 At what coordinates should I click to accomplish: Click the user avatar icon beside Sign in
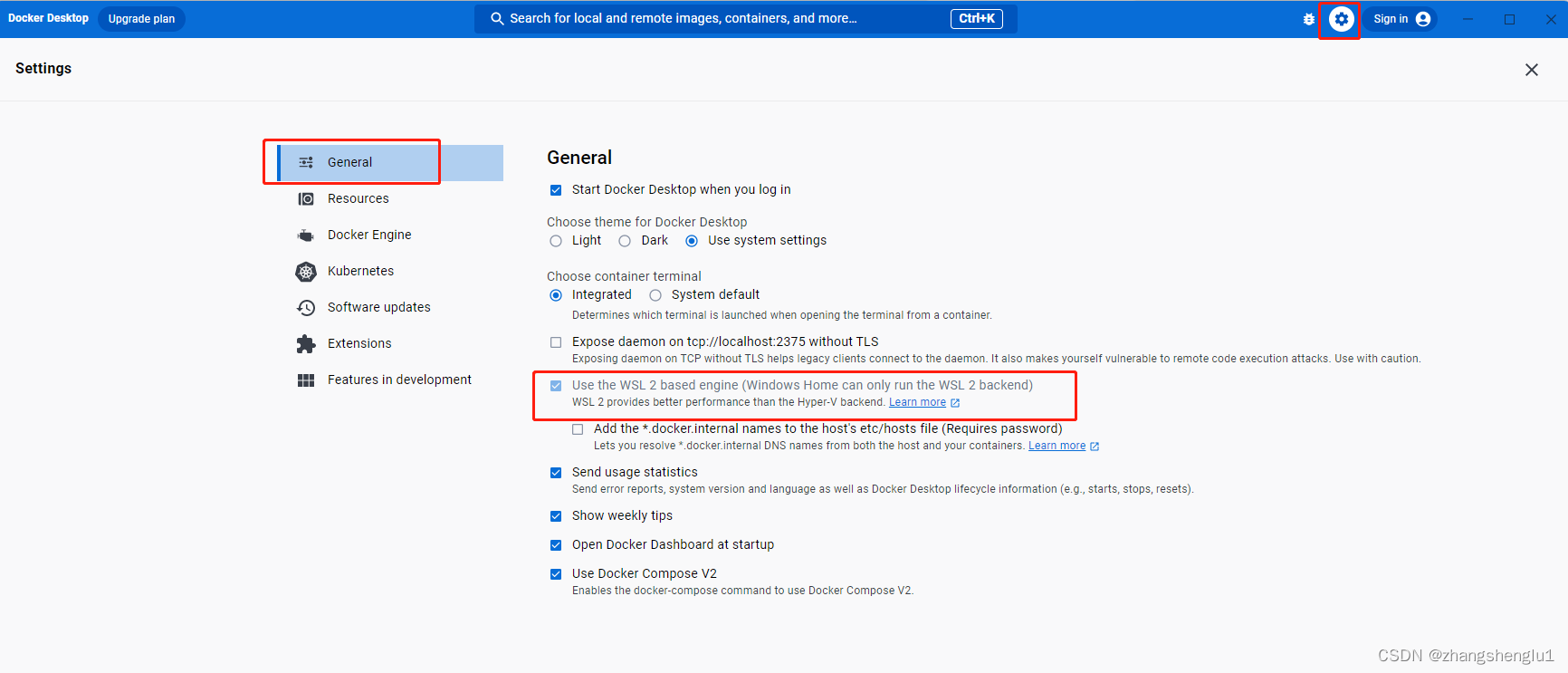pos(1423,19)
